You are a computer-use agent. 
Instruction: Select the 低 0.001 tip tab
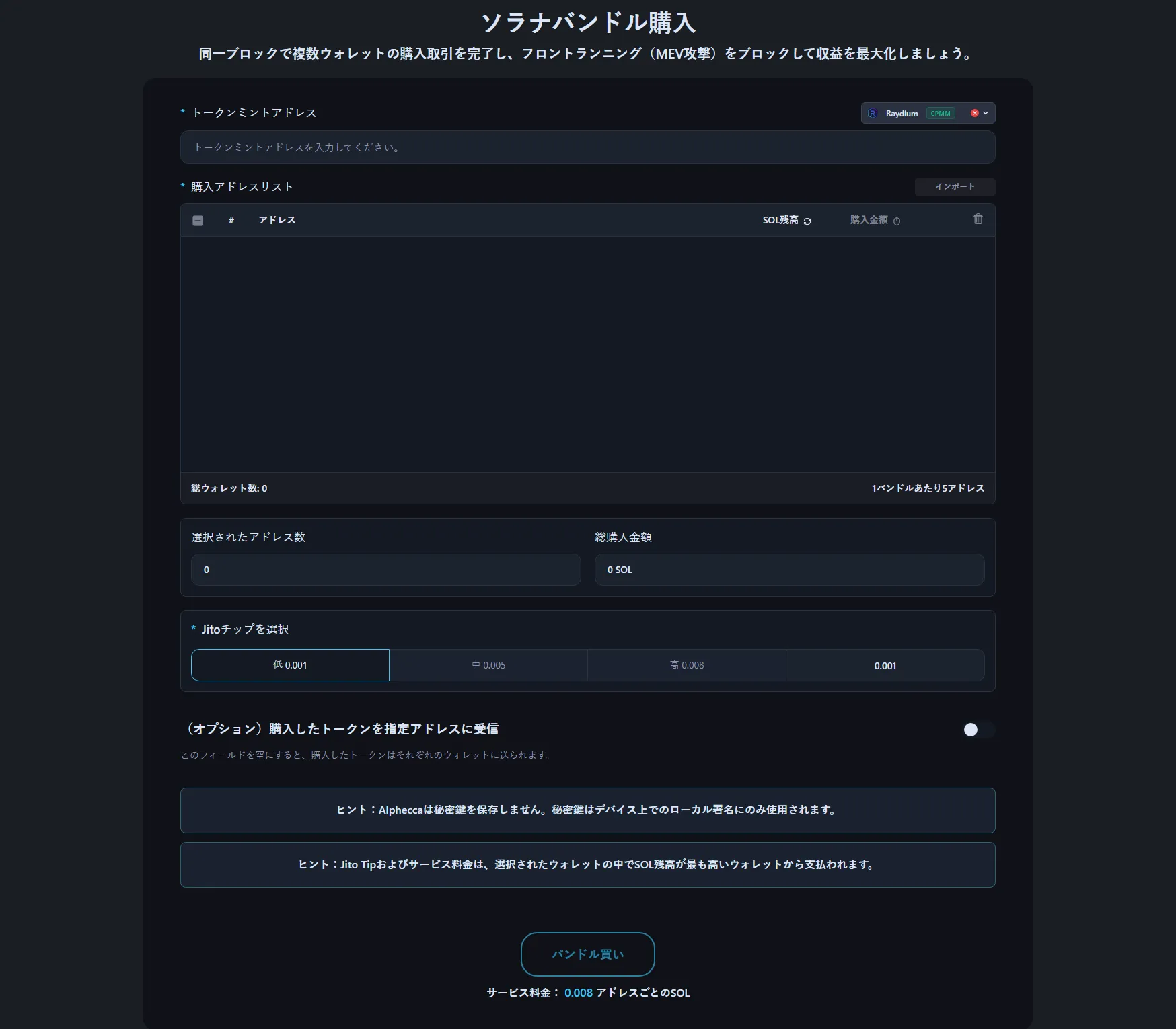pos(290,665)
